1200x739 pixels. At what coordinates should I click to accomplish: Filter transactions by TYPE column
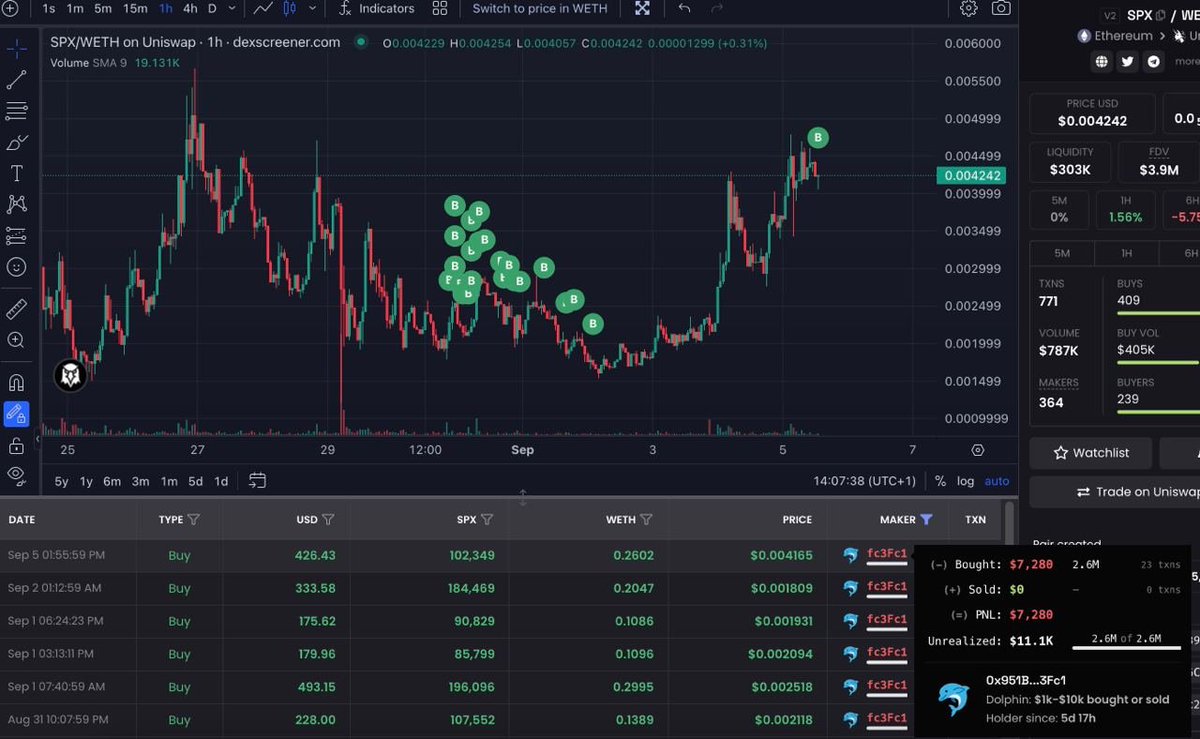tap(193, 520)
